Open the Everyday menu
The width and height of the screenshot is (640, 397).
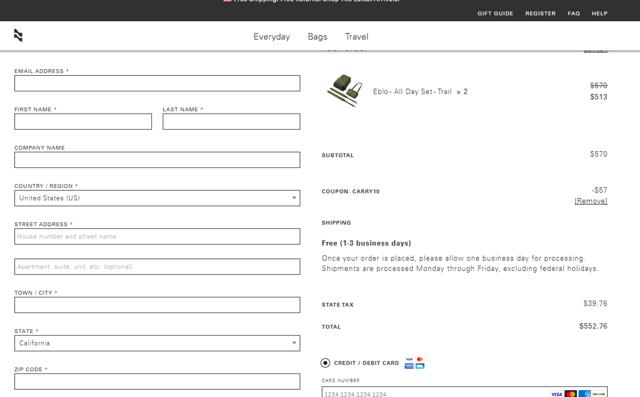271,37
